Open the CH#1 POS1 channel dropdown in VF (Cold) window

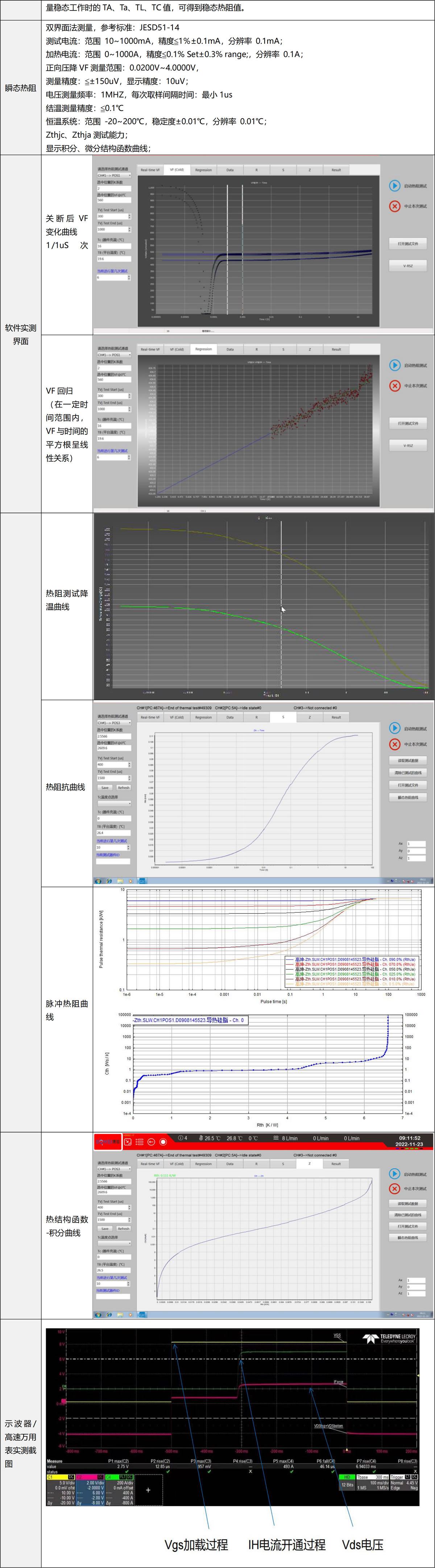[114, 175]
